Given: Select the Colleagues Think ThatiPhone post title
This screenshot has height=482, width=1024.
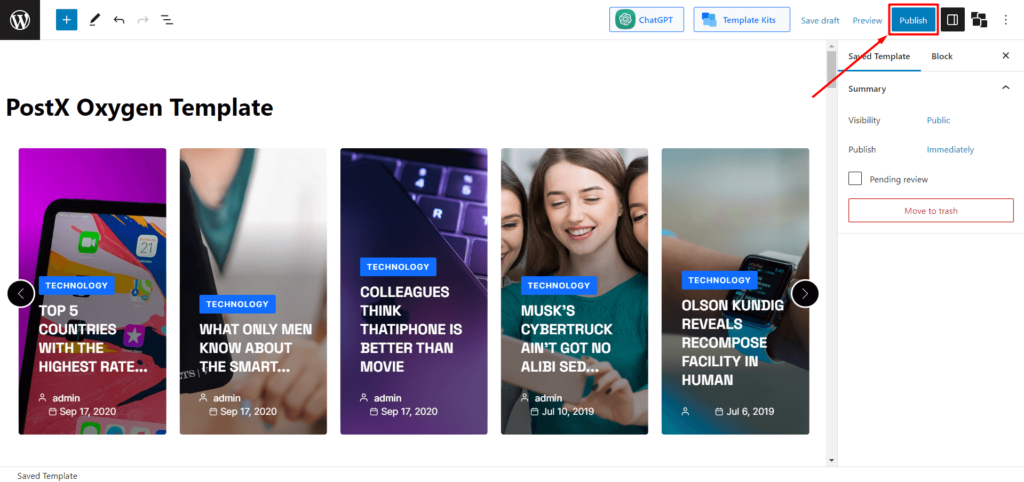Looking at the screenshot, I should pyautogui.click(x=411, y=329).
